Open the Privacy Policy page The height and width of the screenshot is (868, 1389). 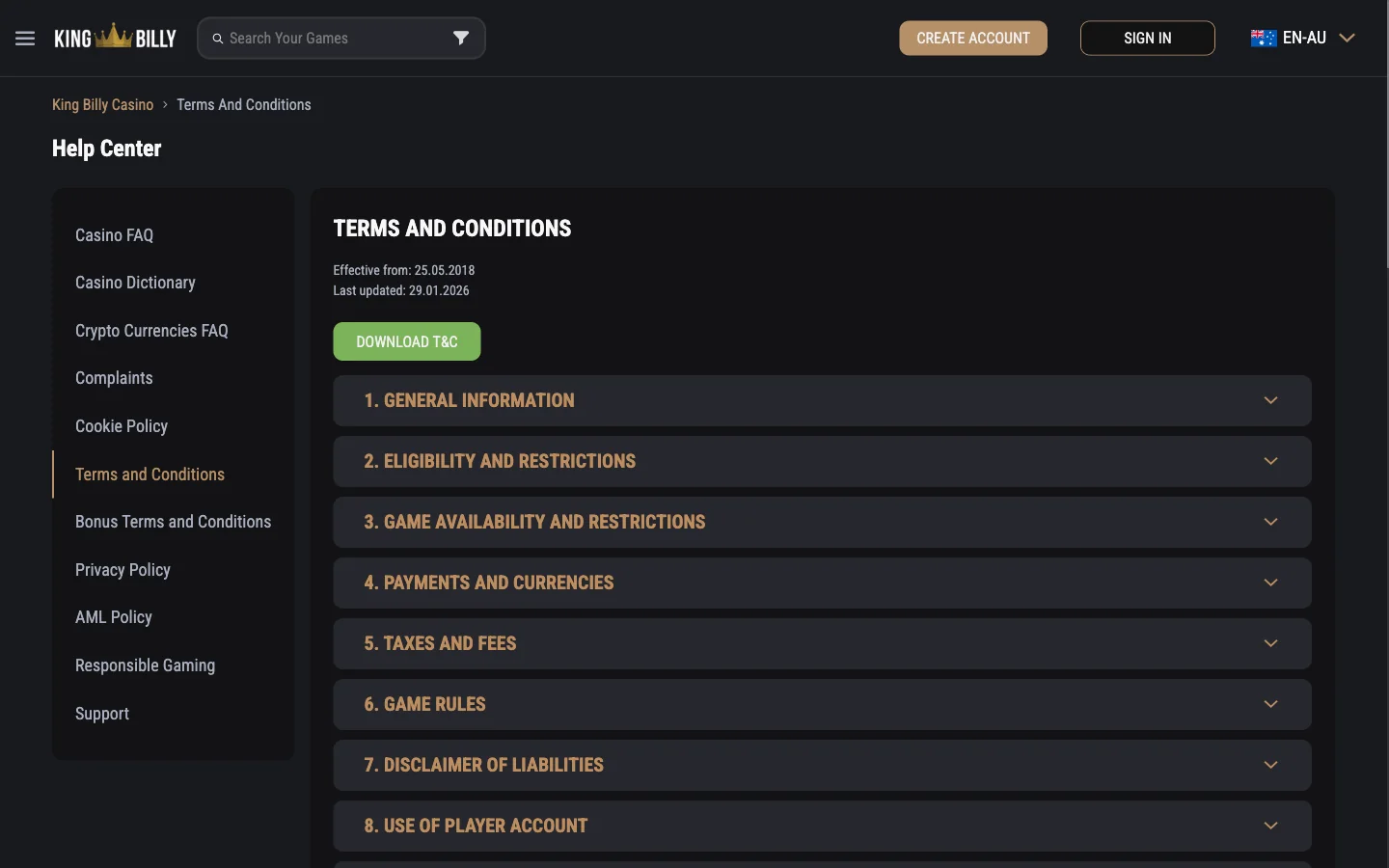123,570
